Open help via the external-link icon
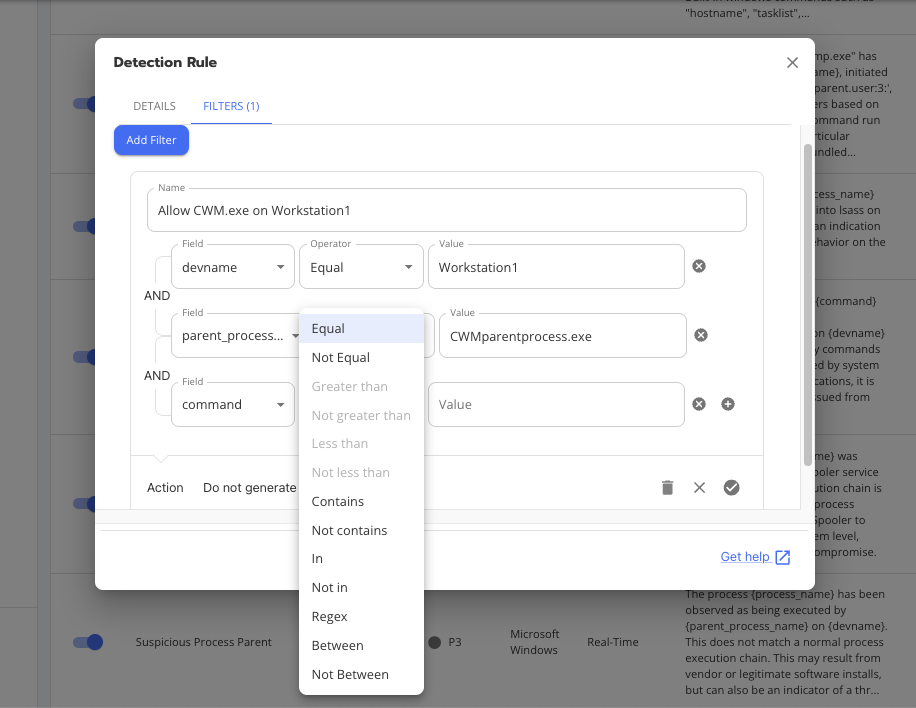Image resolution: width=916 pixels, height=708 pixels. 781,556
